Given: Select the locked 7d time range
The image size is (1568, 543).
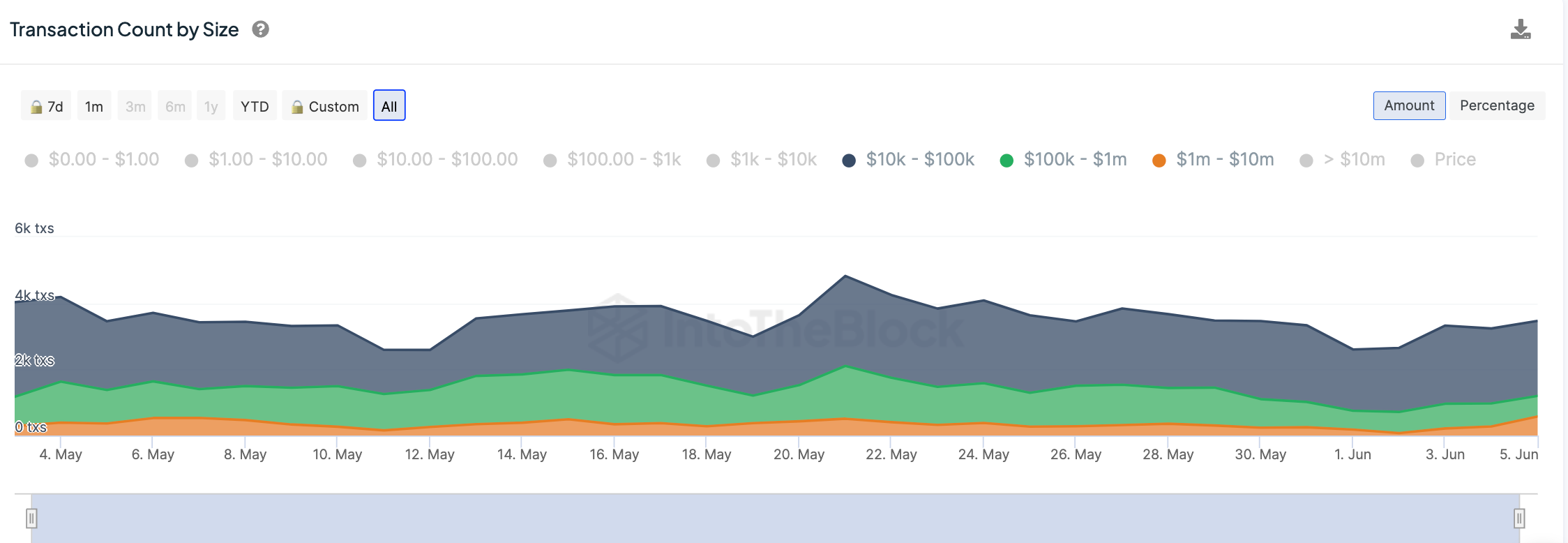Looking at the screenshot, I should tap(46, 106).
